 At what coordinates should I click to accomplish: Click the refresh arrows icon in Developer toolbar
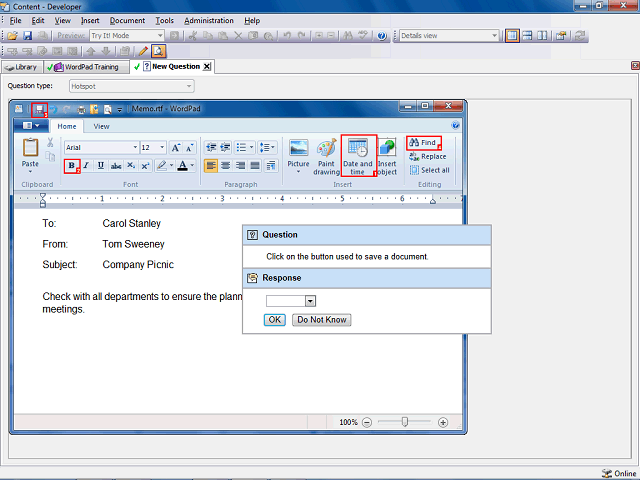[x=580, y=36]
